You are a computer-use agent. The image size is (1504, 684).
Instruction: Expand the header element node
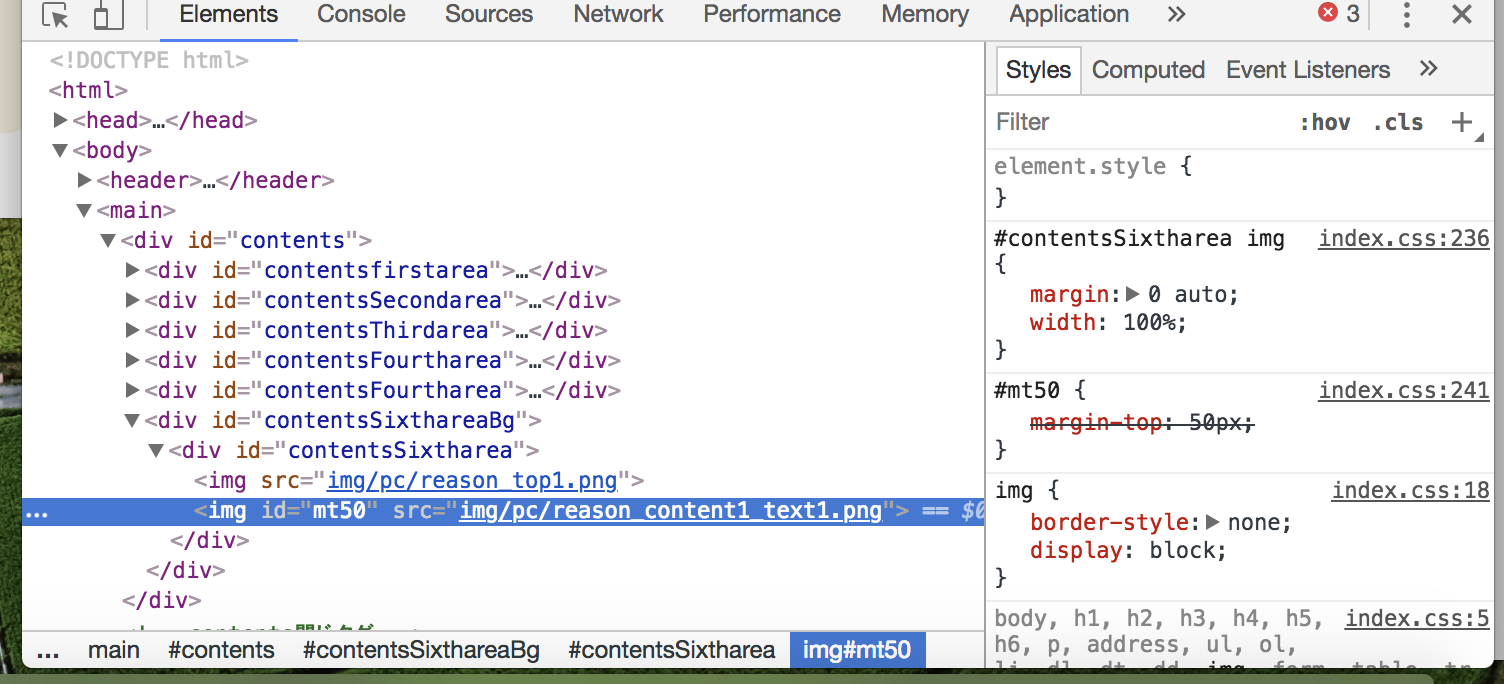tap(84, 181)
